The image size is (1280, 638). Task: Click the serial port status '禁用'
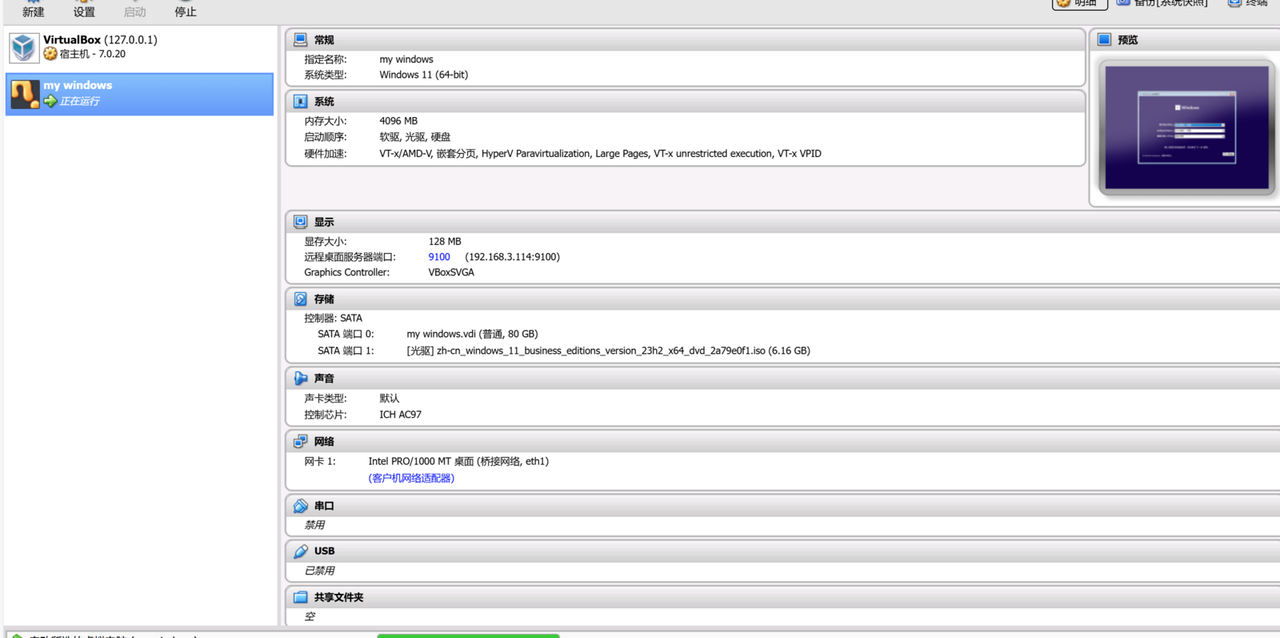(314, 525)
